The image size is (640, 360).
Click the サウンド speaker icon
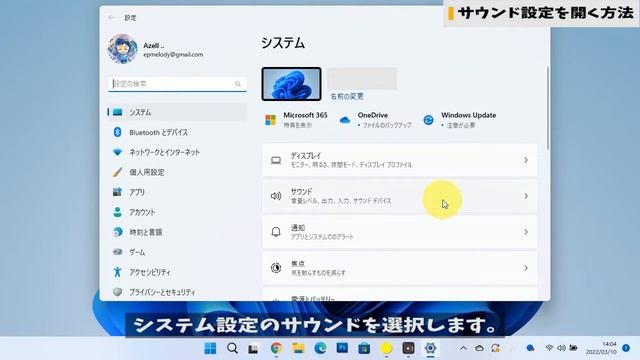coord(276,196)
